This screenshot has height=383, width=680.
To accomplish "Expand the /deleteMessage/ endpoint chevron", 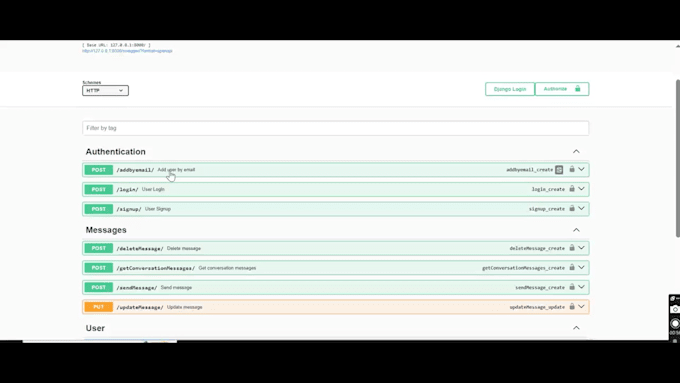I will pyautogui.click(x=582, y=248).
